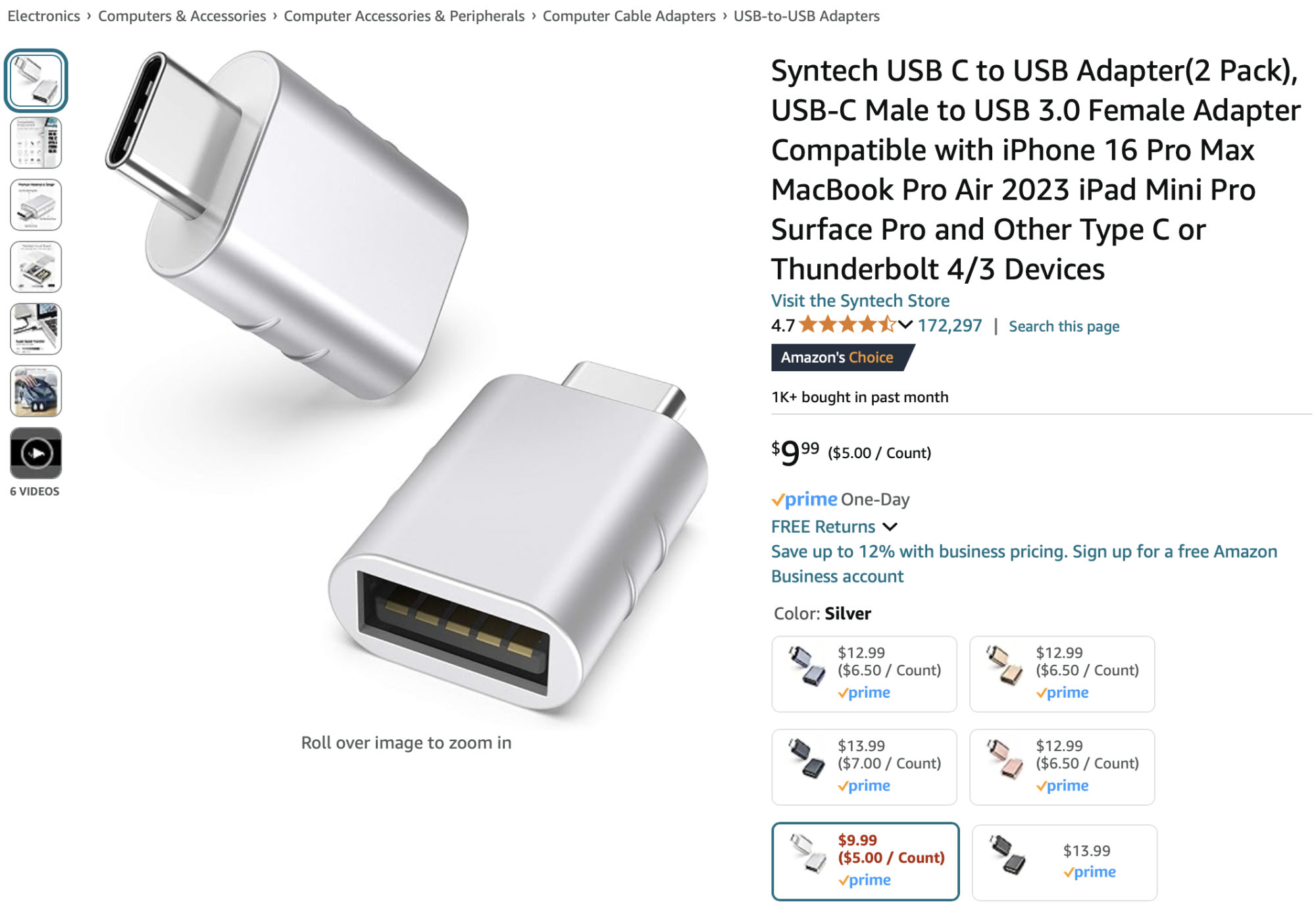This screenshot has width=1316, height=915.
Task: Open the second compatibility chart thumbnail
Action: point(36,143)
